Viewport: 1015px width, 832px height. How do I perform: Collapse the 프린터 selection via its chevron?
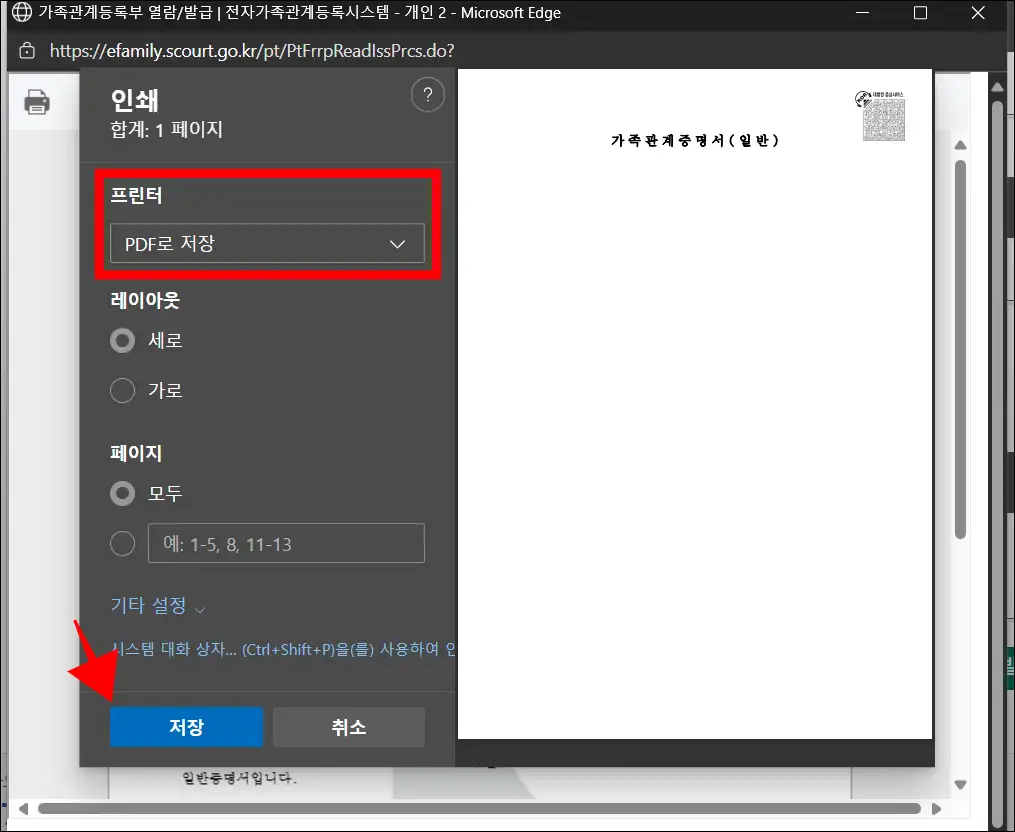coord(397,243)
